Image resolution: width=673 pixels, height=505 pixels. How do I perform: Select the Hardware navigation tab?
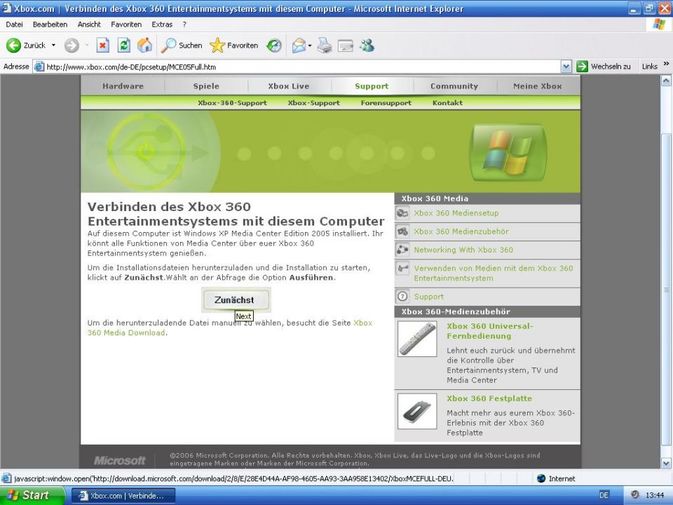(x=123, y=86)
